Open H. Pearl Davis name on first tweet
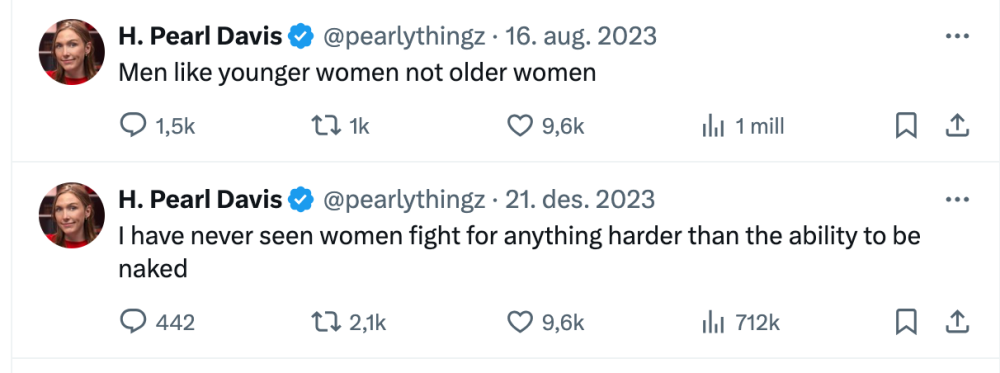 tap(200, 37)
